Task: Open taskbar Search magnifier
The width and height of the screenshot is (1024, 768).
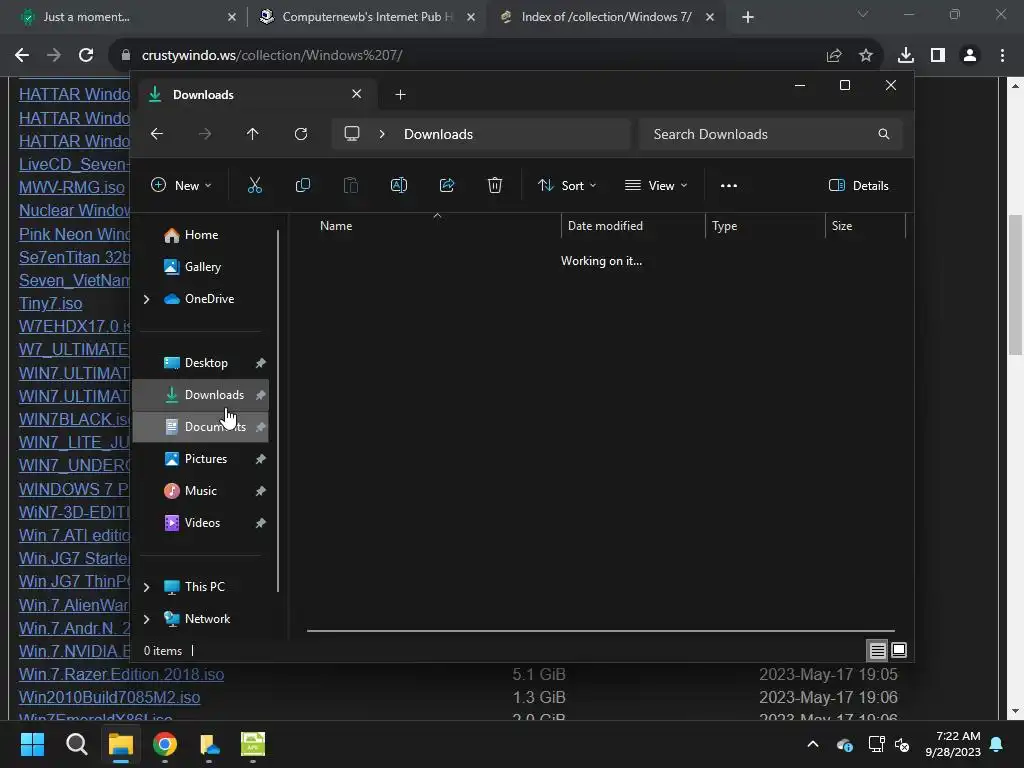Action: point(76,744)
